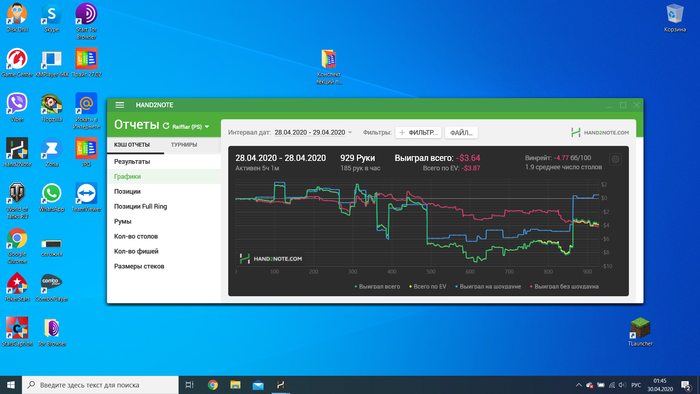
Task: Open the volume control in tray
Action: tap(622, 385)
